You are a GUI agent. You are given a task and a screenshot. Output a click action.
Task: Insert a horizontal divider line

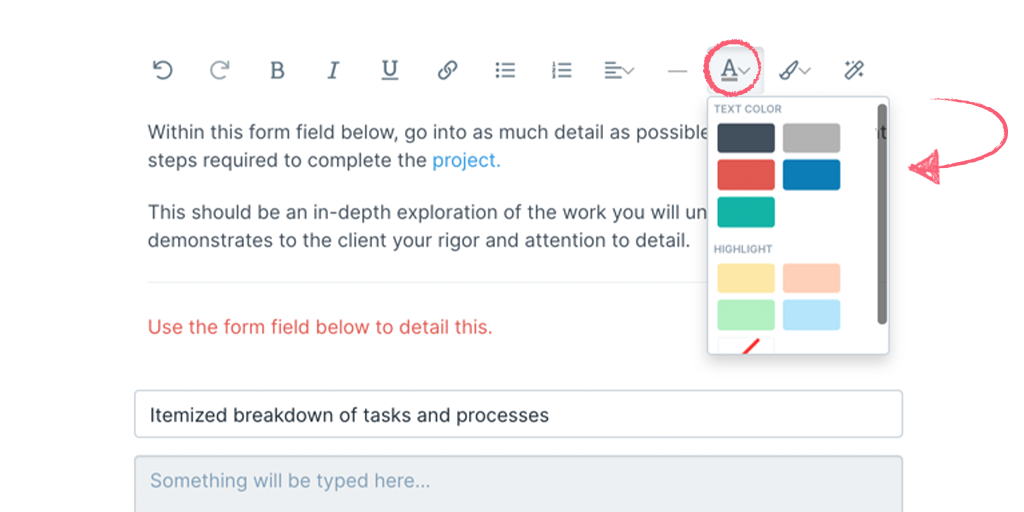677,71
